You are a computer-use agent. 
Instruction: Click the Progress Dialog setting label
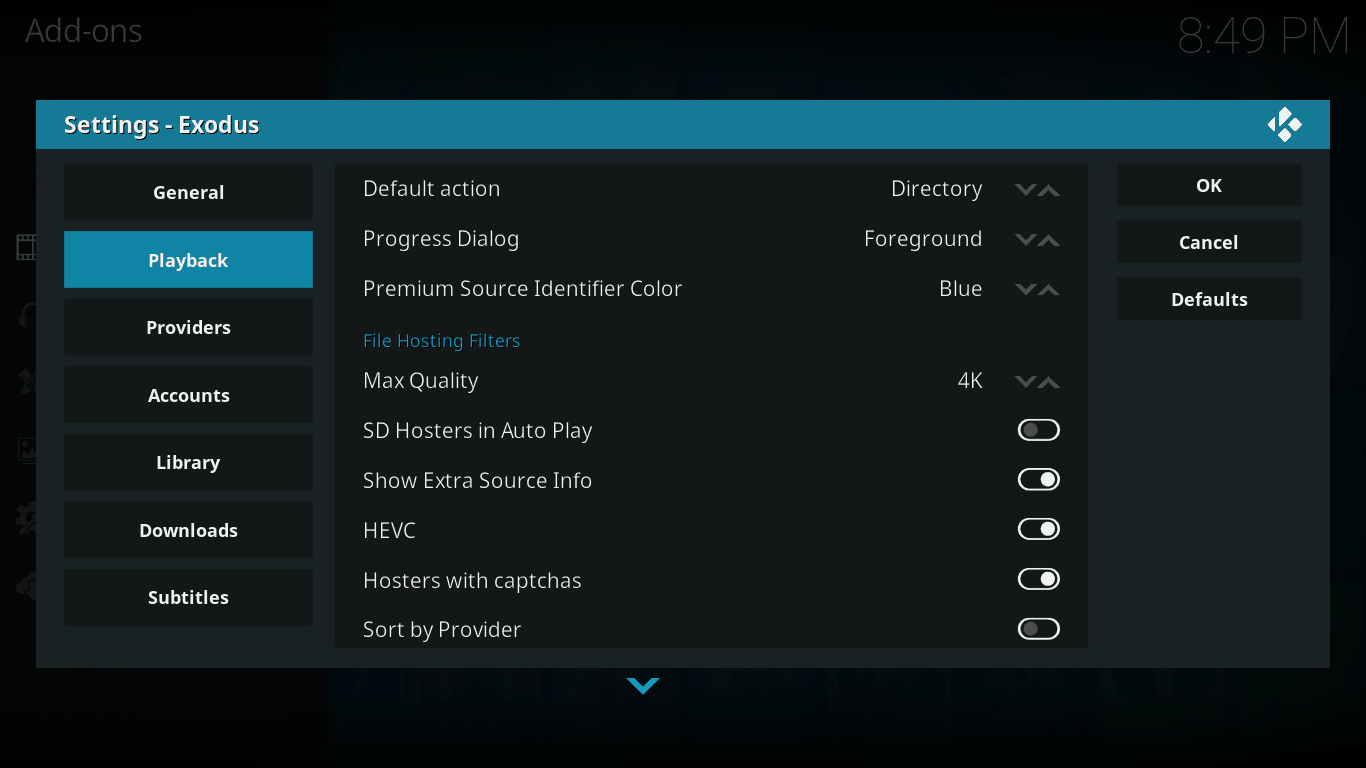pos(441,239)
